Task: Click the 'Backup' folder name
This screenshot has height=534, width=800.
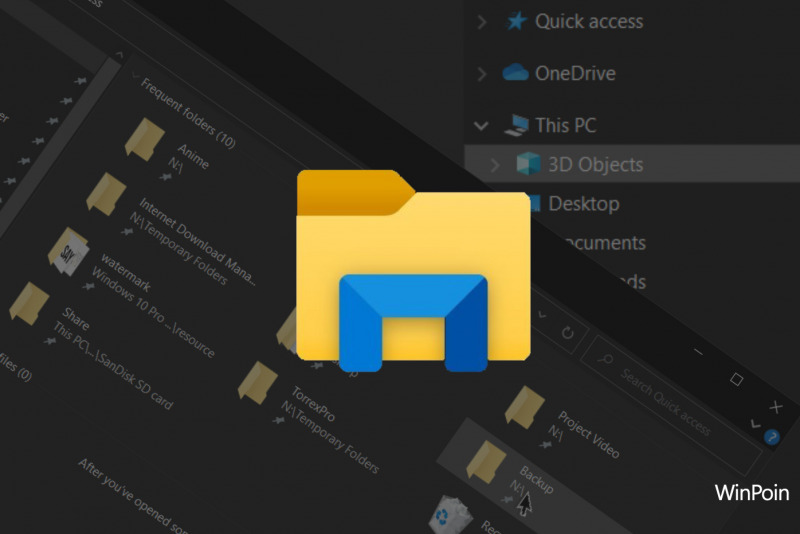Action: coord(536,480)
